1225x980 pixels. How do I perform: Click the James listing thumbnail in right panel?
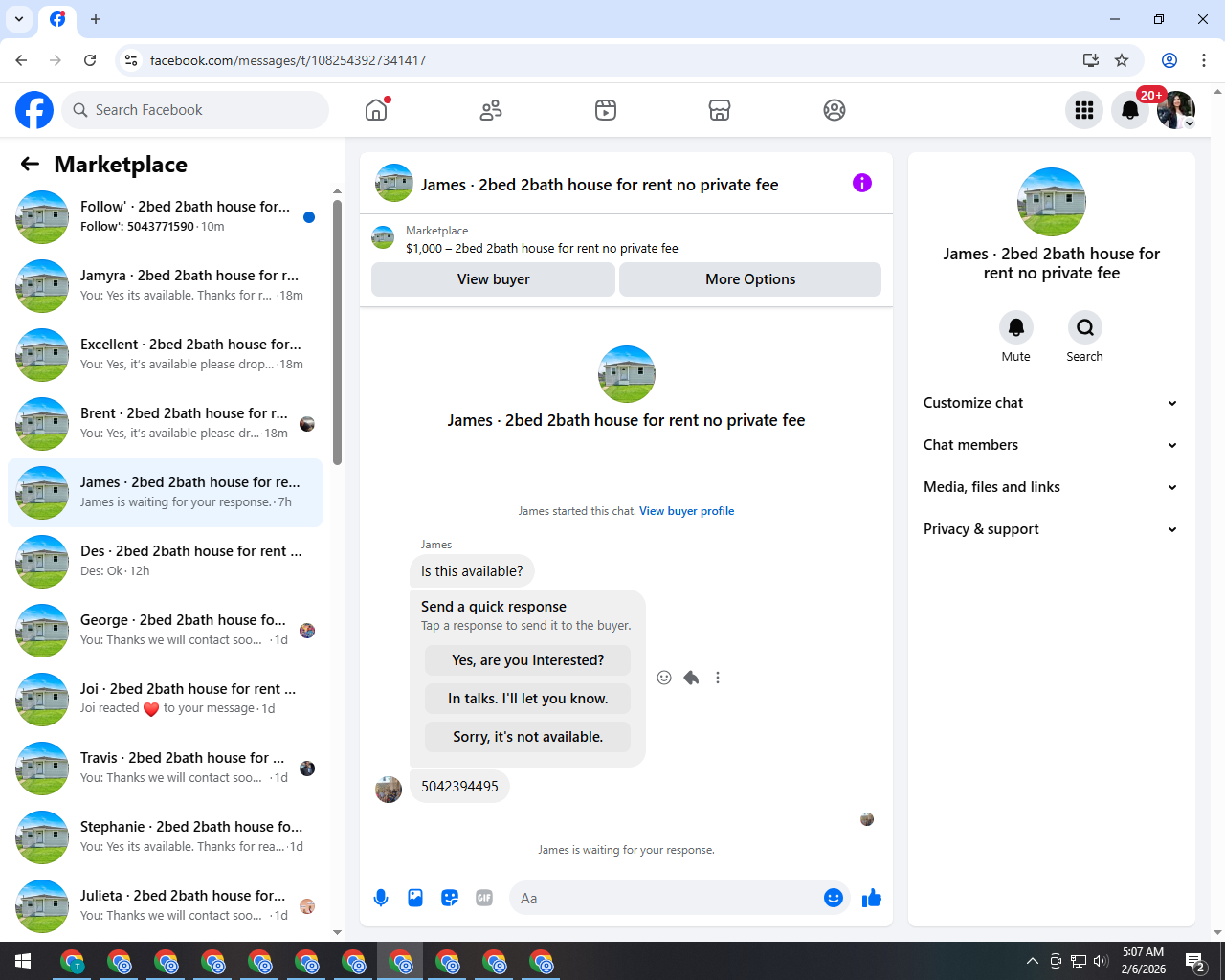pos(1052,202)
